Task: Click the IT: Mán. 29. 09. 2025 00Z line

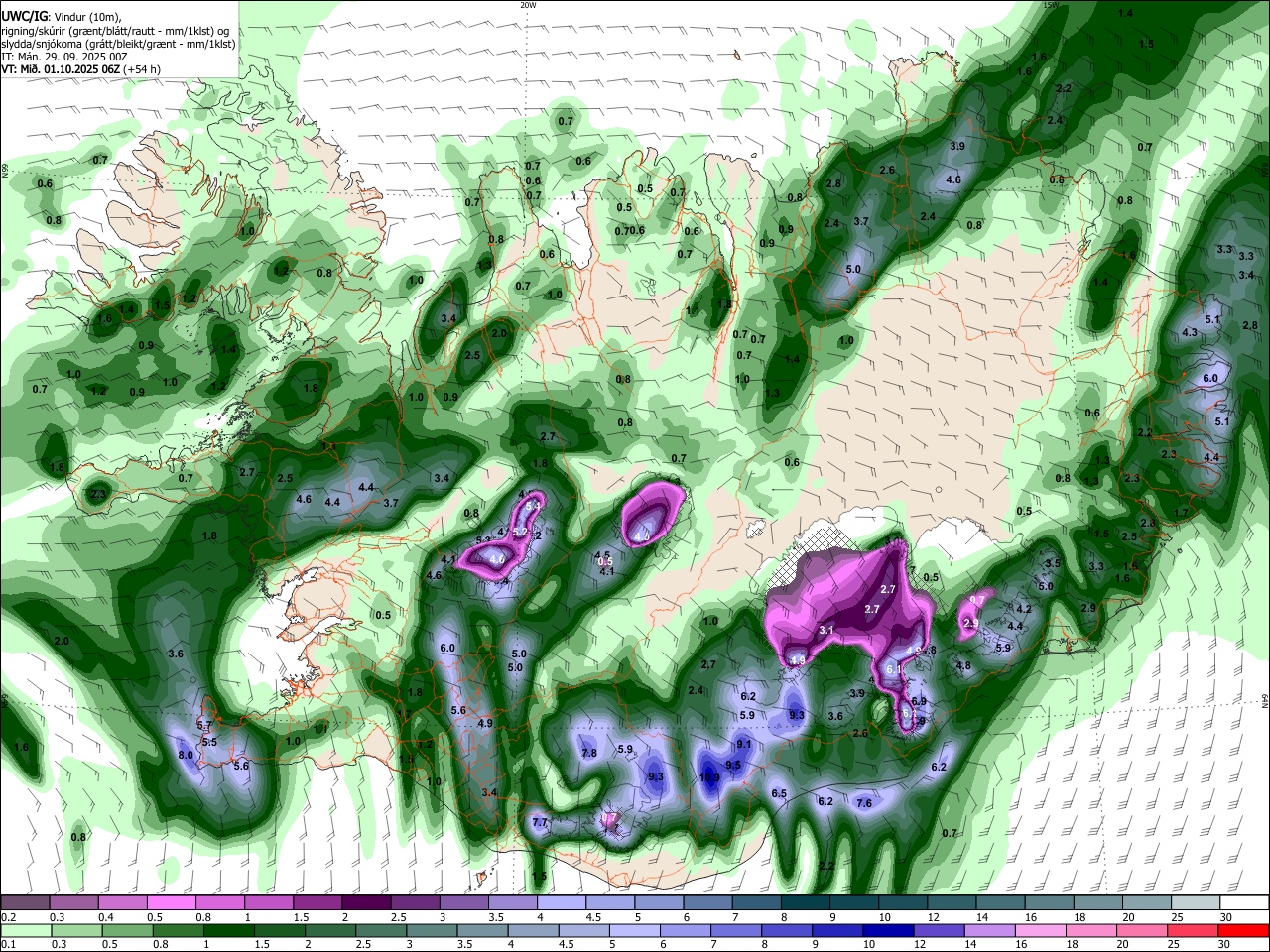Action: pos(66,57)
